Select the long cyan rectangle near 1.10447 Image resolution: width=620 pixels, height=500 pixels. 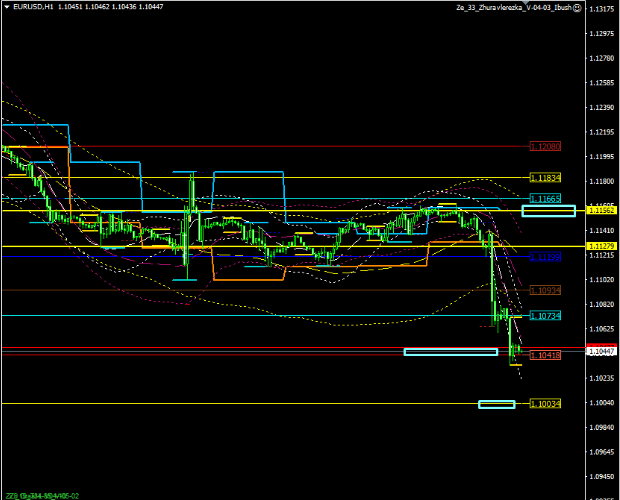450,351
